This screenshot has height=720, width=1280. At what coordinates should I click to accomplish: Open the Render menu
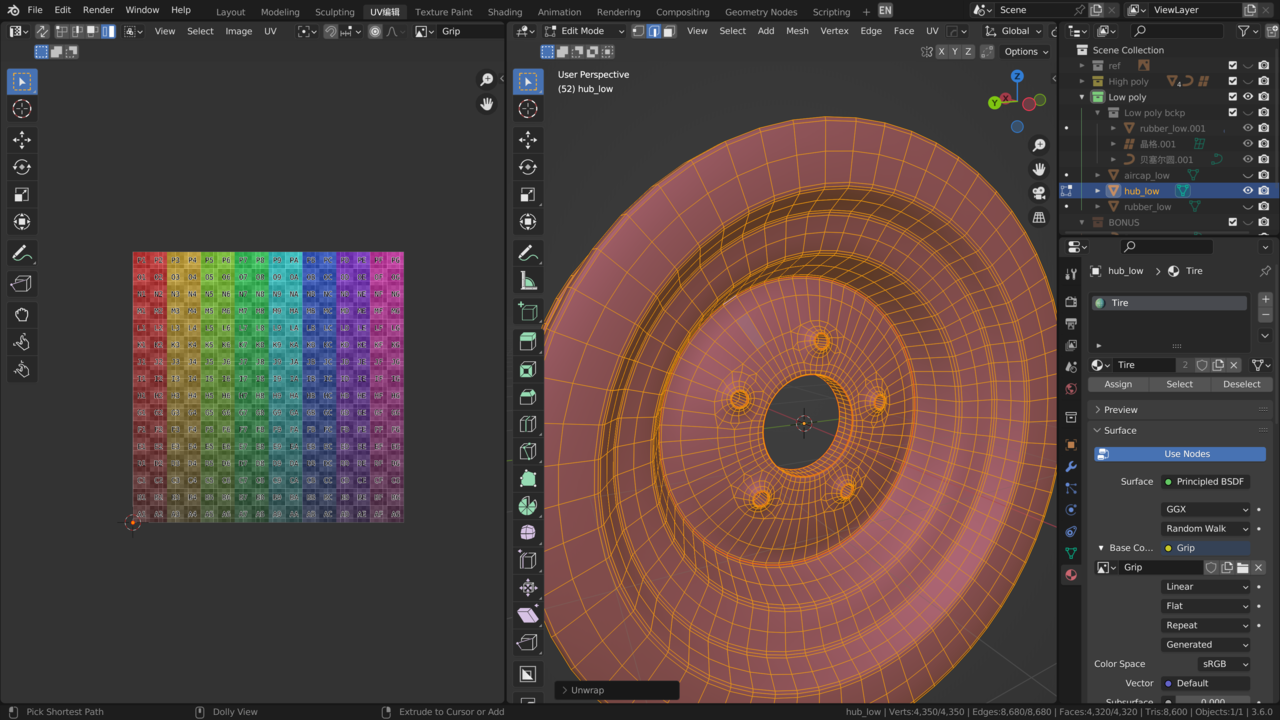click(x=98, y=10)
